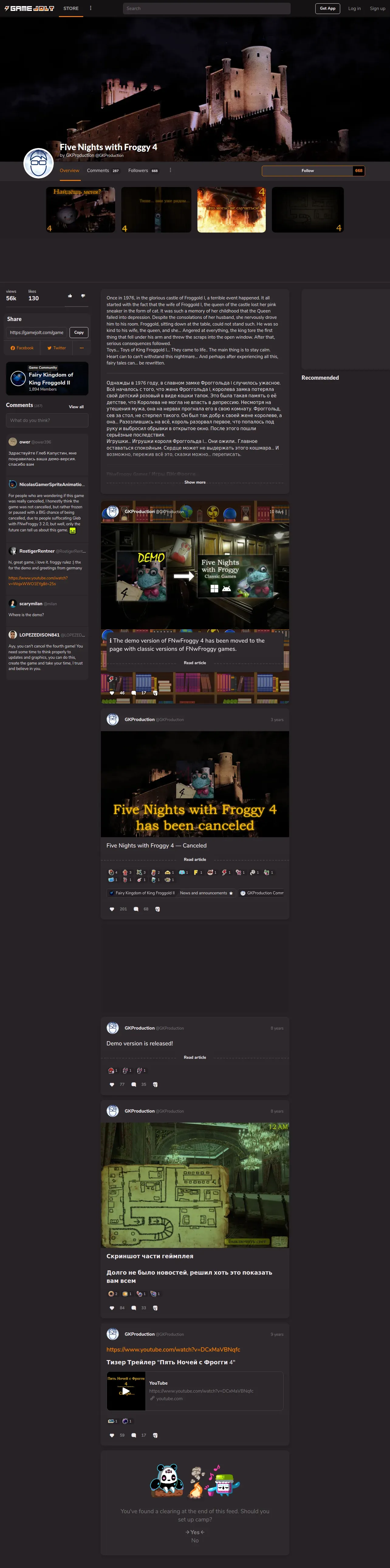
Task: Copy the game share URL
Action: tap(79, 332)
